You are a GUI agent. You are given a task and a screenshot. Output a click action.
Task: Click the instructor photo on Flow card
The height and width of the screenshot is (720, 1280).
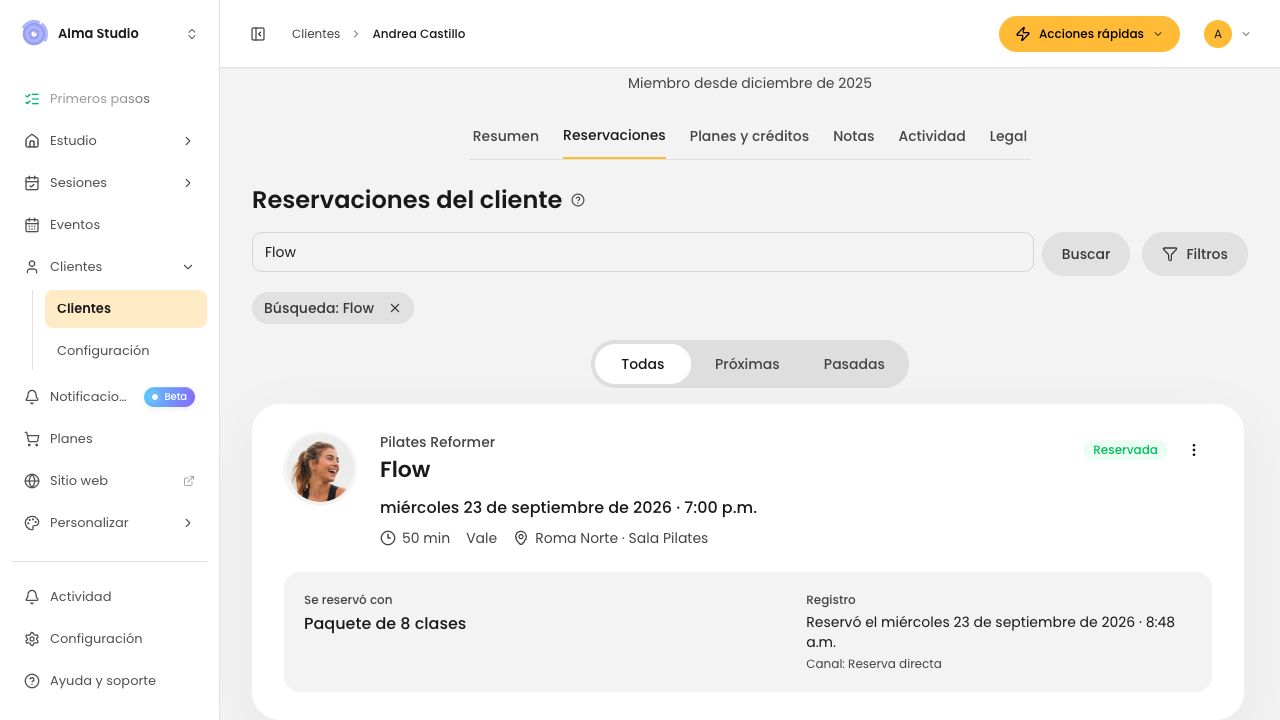[x=320, y=468]
